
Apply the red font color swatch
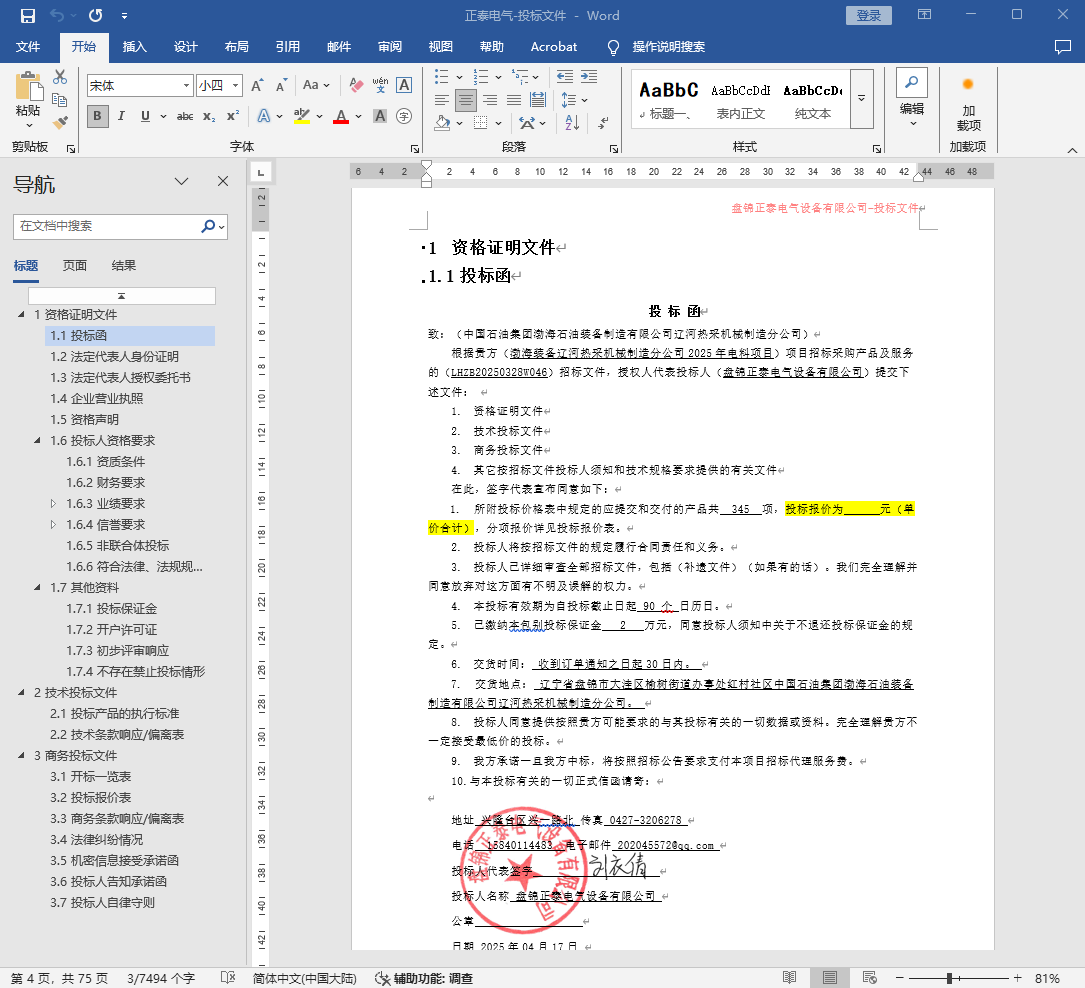[x=341, y=116]
